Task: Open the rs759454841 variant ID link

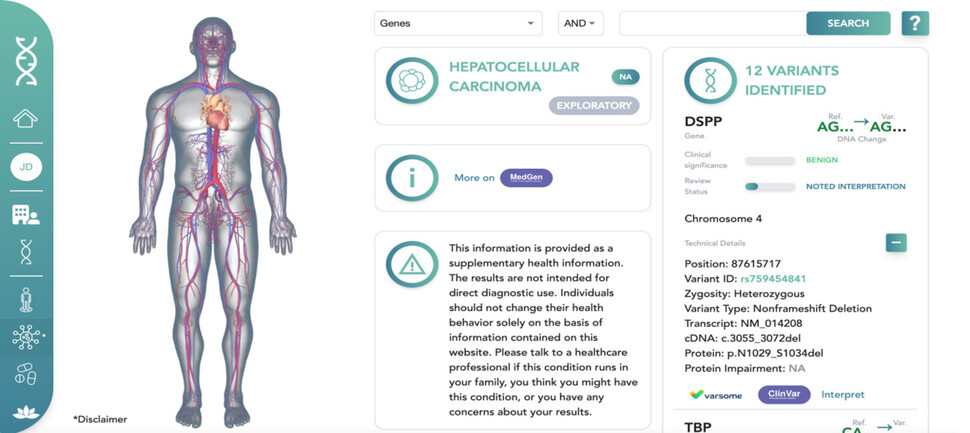Action: tap(773, 278)
